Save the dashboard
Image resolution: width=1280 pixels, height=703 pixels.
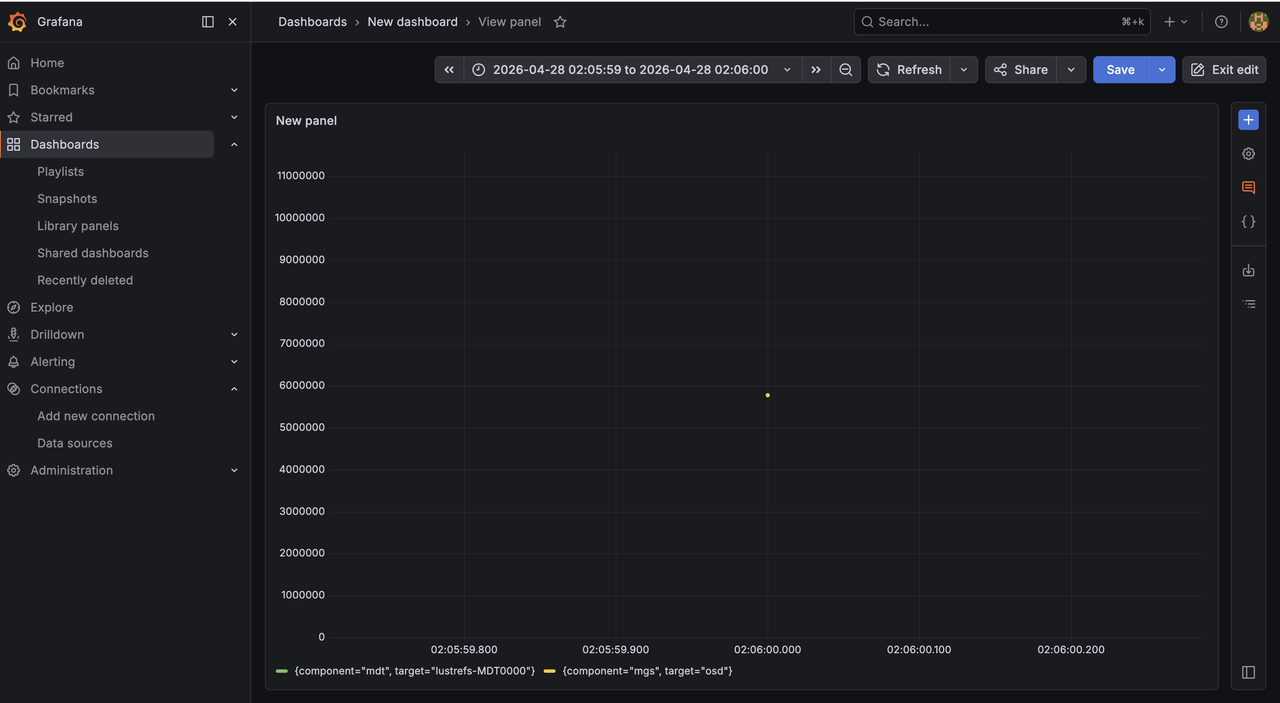[x=1120, y=69]
